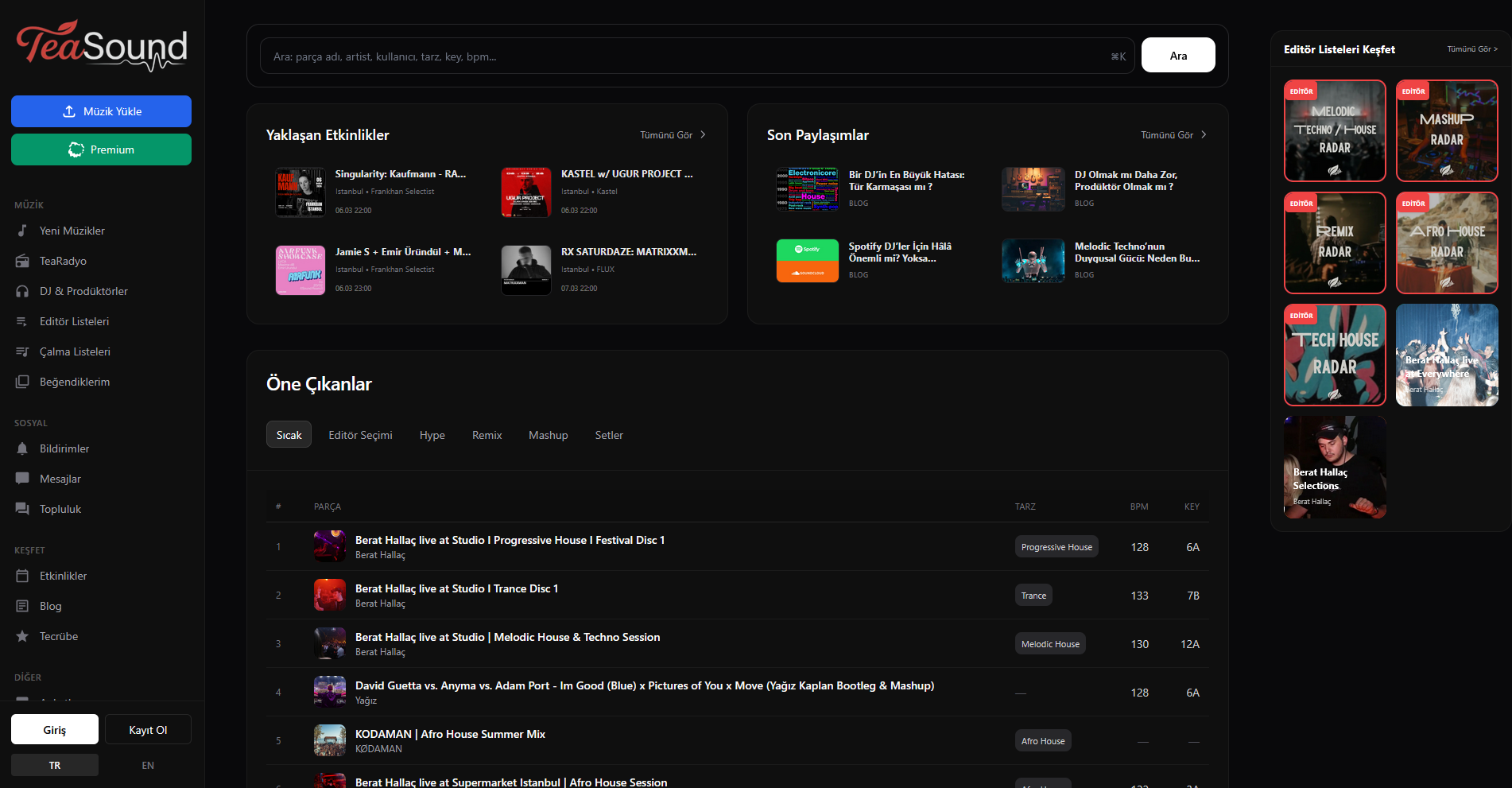
Task: Open TeaRadyo radio icon in sidebar
Action: [22, 261]
